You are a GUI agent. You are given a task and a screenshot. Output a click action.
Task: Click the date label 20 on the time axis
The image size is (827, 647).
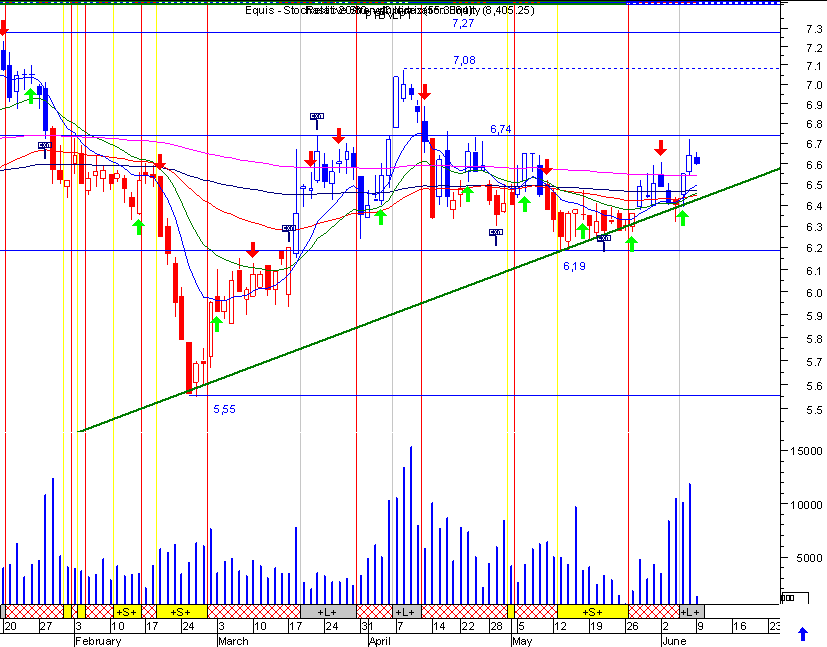pyautogui.click(x=10, y=626)
